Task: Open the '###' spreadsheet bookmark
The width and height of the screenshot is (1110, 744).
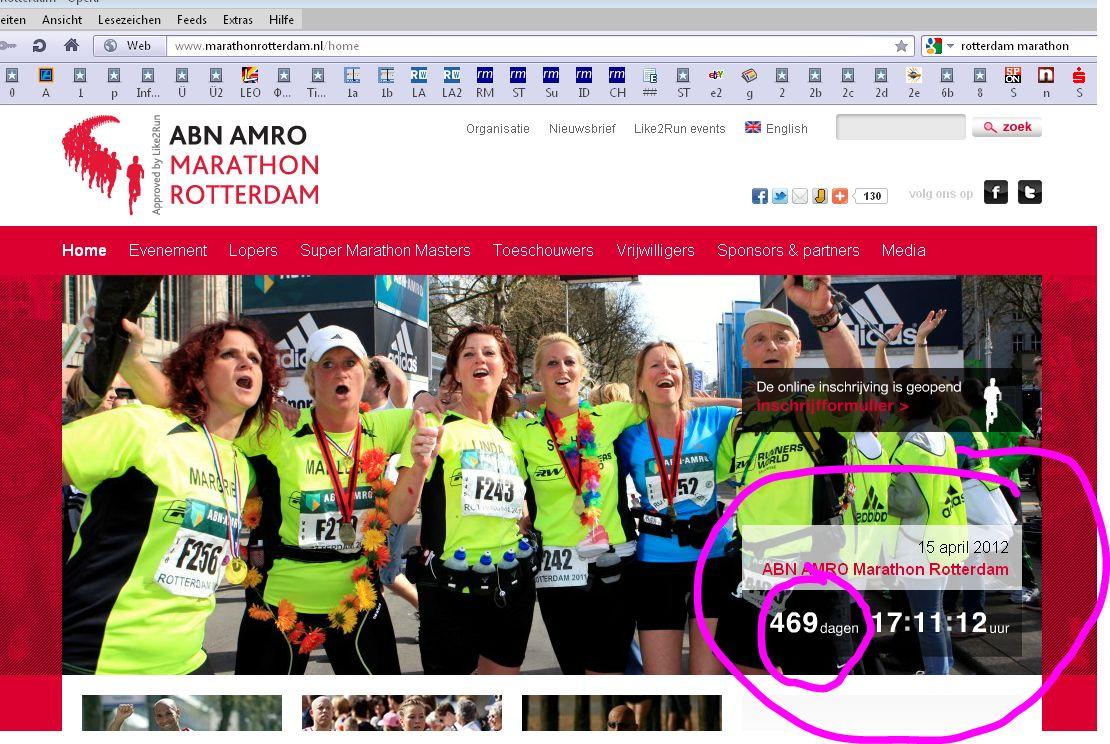Action: click(x=650, y=82)
